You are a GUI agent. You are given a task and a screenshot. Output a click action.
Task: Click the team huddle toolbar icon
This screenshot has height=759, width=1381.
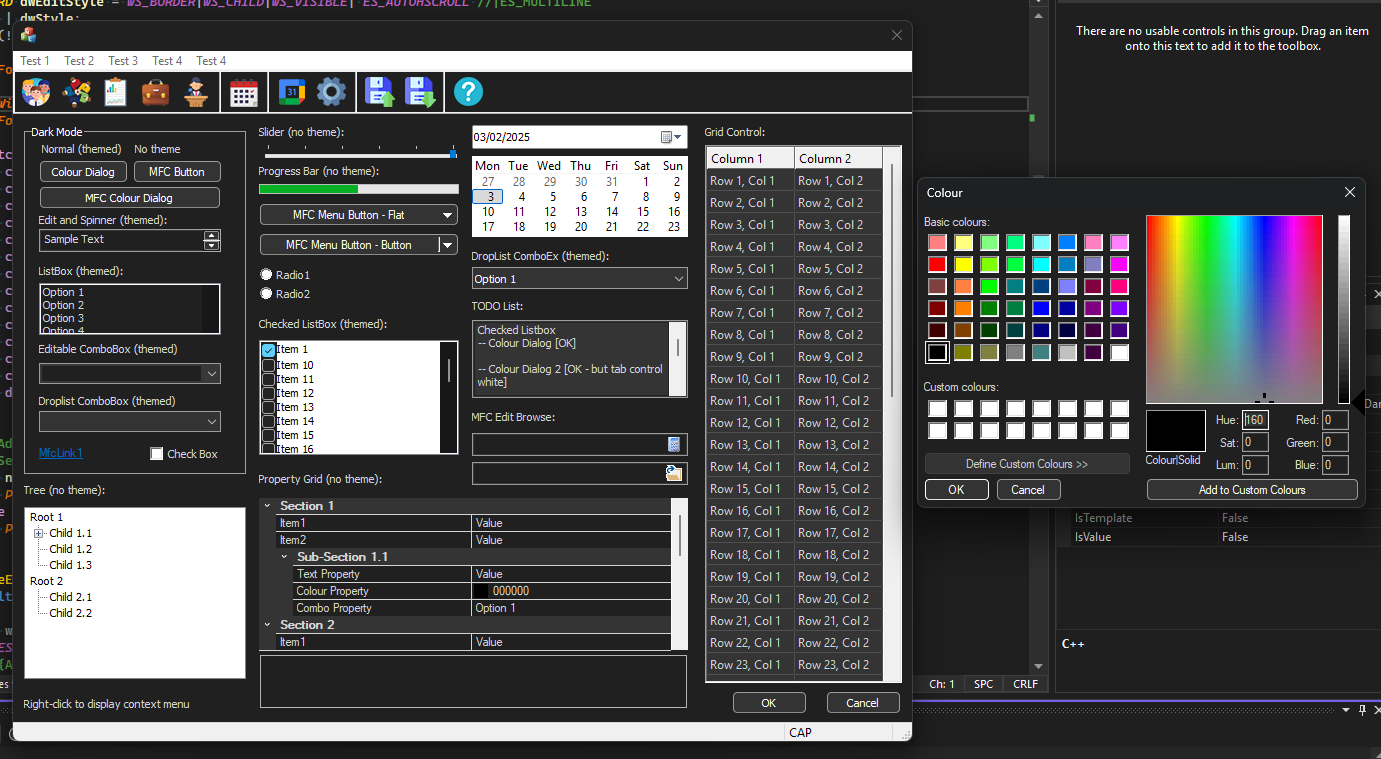click(76, 92)
